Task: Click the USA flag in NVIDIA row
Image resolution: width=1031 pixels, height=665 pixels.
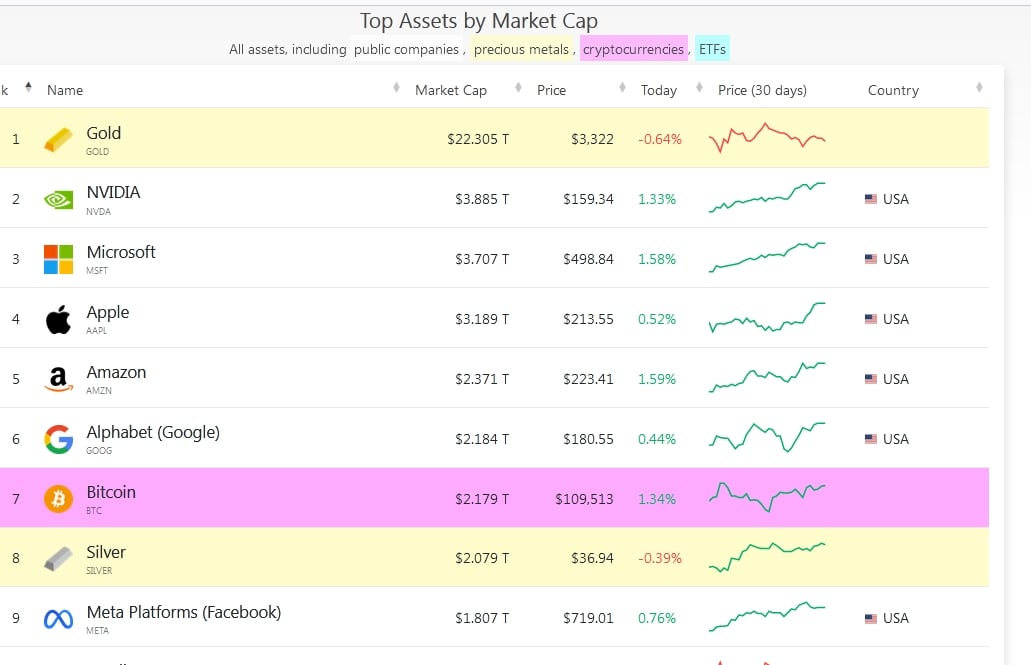Action: [871, 199]
